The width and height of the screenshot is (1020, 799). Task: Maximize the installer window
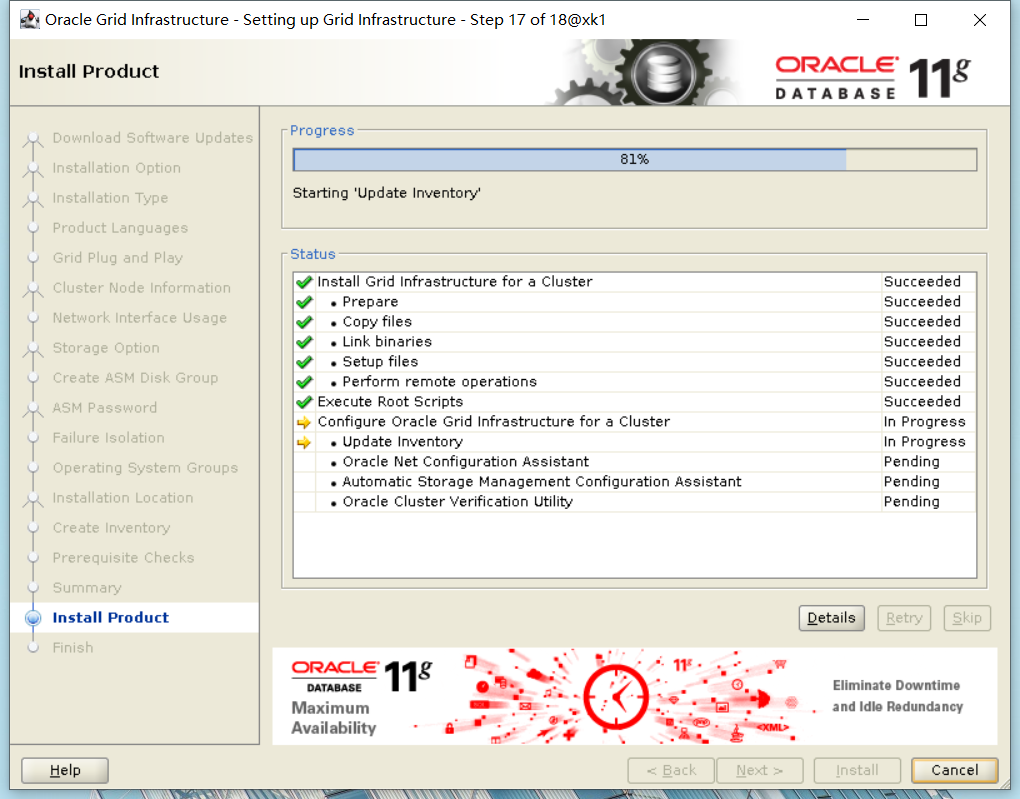click(920, 20)
